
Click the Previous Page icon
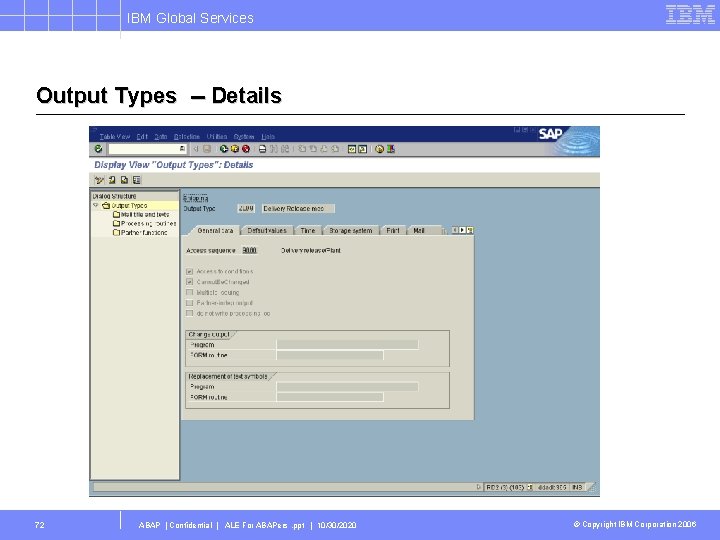(x=313, y=149)
